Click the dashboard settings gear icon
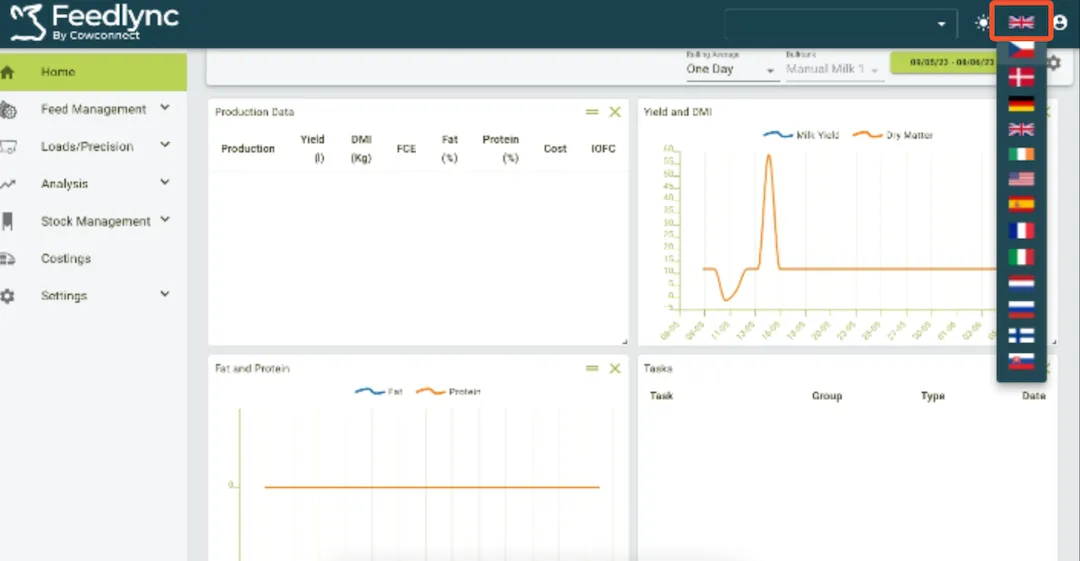 tap(1053, 63)
